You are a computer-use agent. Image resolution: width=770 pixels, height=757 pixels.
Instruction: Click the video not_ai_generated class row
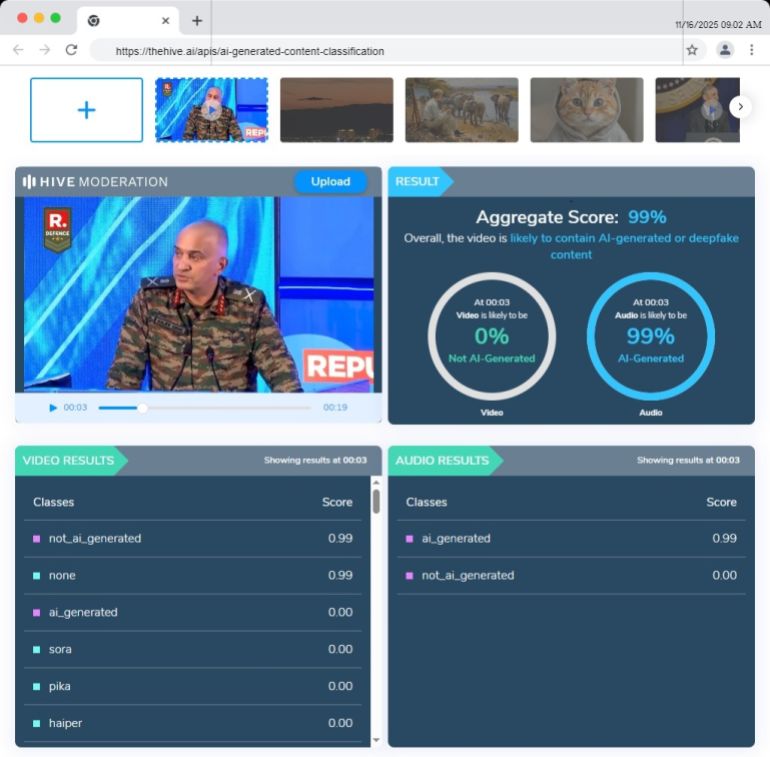tap(192, 539)
